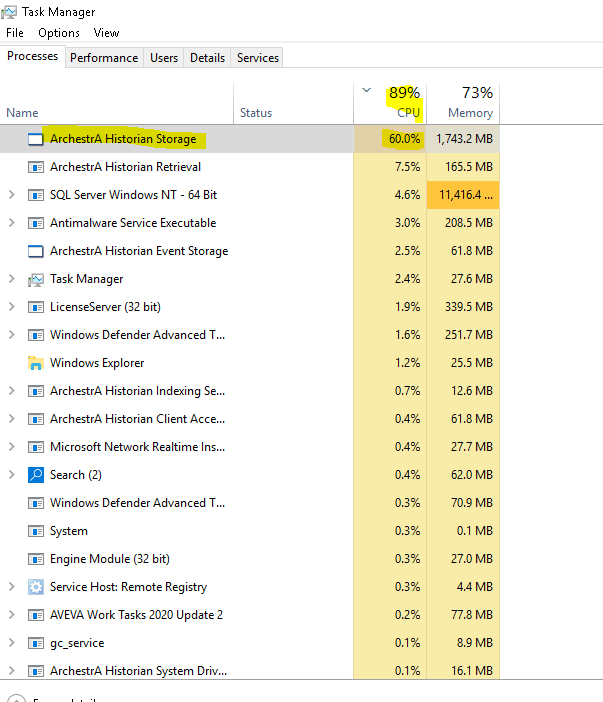
Task: Select the ArchestrA Historian Retrieval process name
Action: tap(125, 167)
